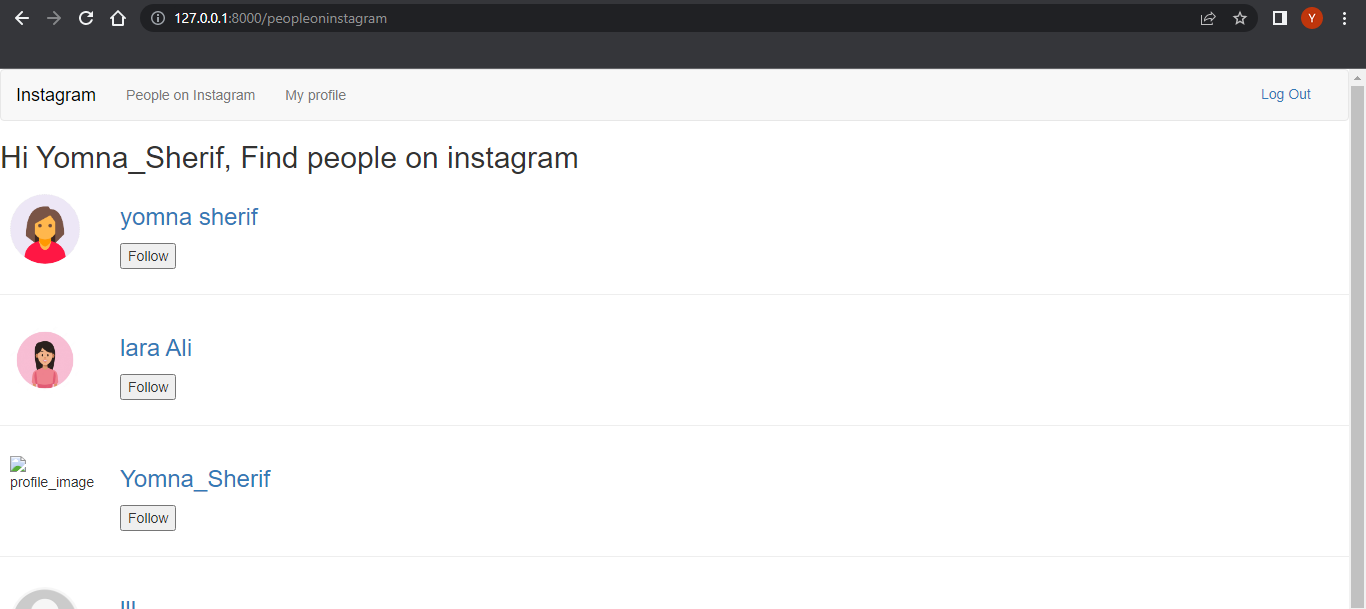
Task: Click the browser forward navigation arrow
Action: click(x=53, y=18)
